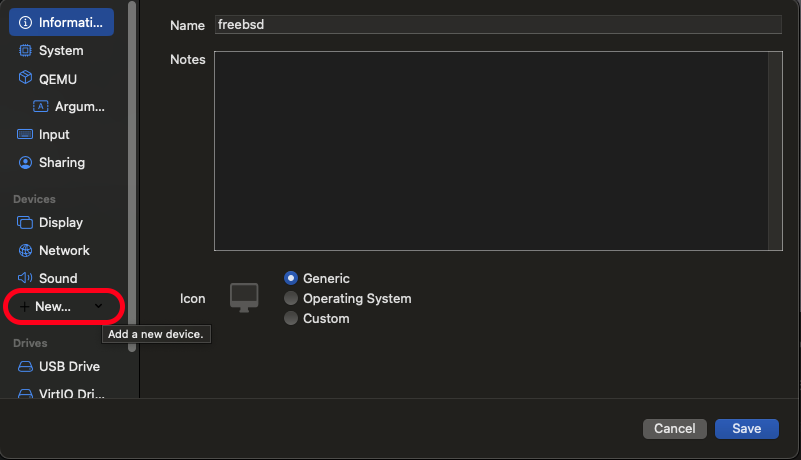Open the Sharing settings section
The image size is (801, 460).
[x=61, y=163]
